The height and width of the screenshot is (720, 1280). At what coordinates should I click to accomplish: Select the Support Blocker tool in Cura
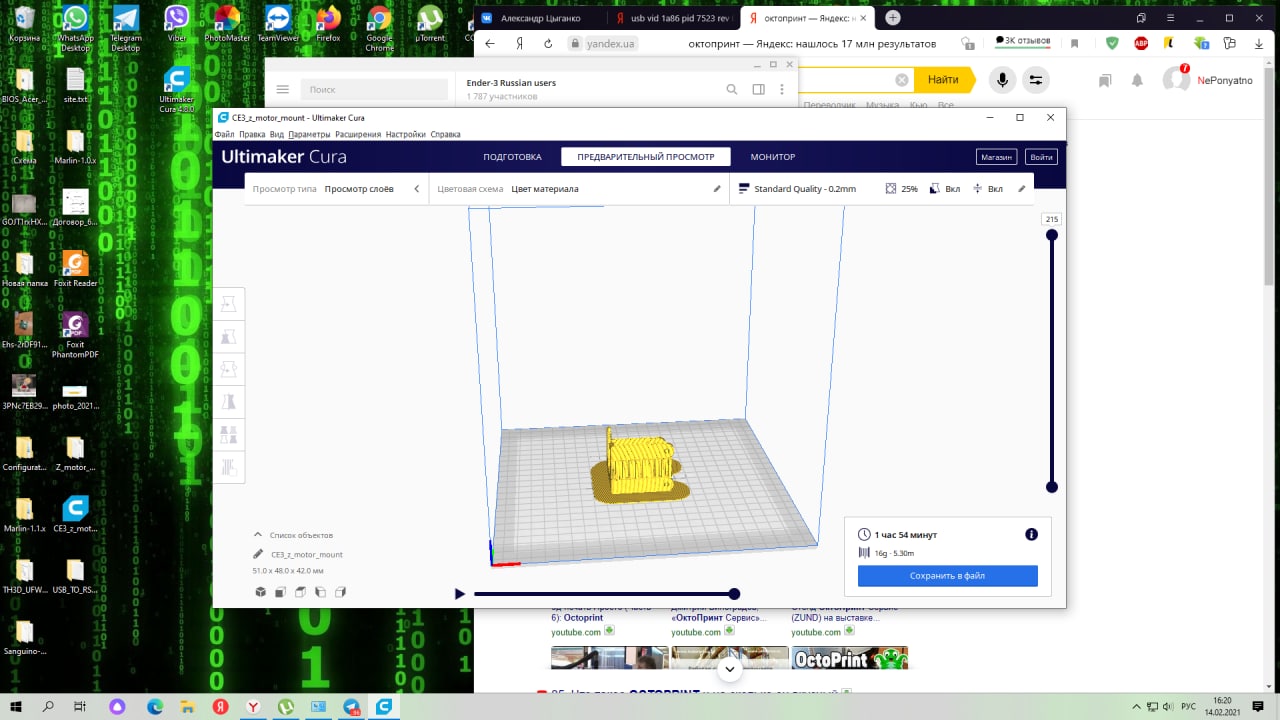pyautogui.click(x=229, y=467)
